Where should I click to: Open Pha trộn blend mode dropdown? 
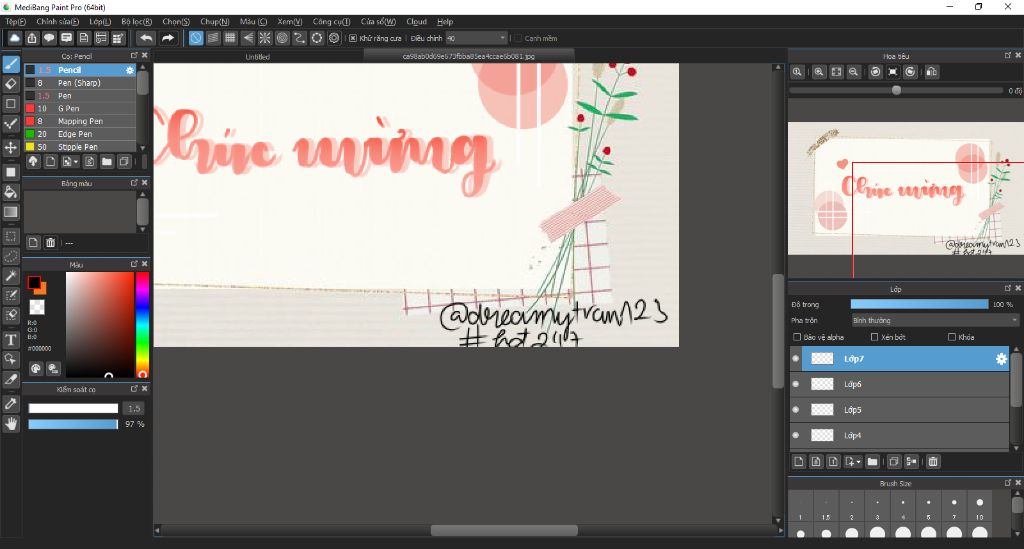click(x=935, y=321)
